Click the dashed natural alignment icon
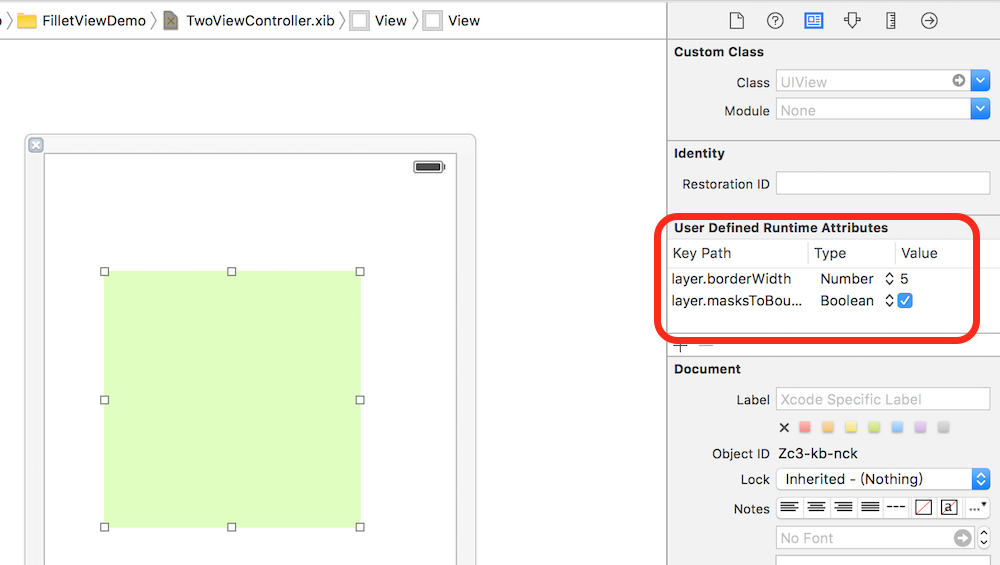The width and height of the screenshot is (1000, 565). 896,508
